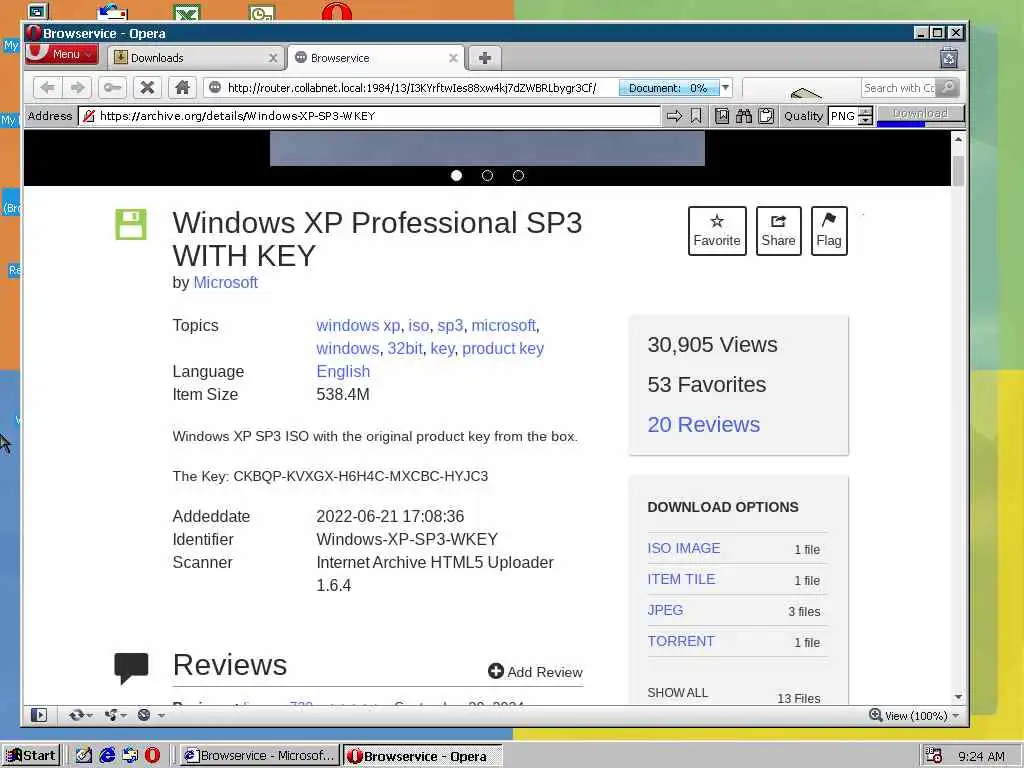Open the English language link
Image resolution: width=1024 pixels, height=768 pixels.
point(343,371)
